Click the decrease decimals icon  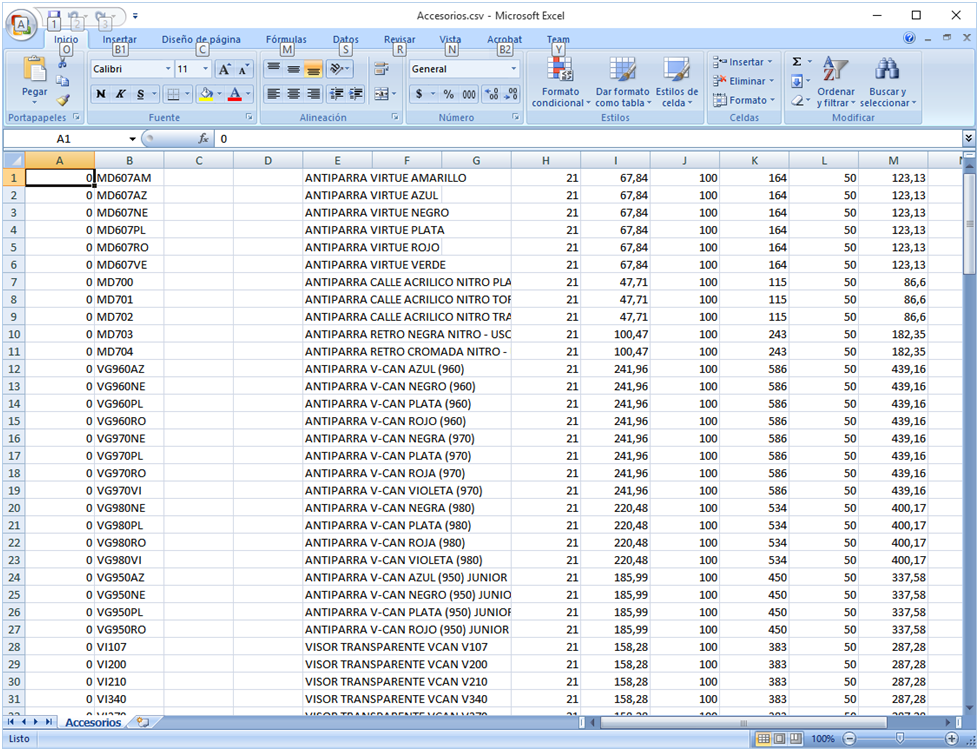pos(511,94)
